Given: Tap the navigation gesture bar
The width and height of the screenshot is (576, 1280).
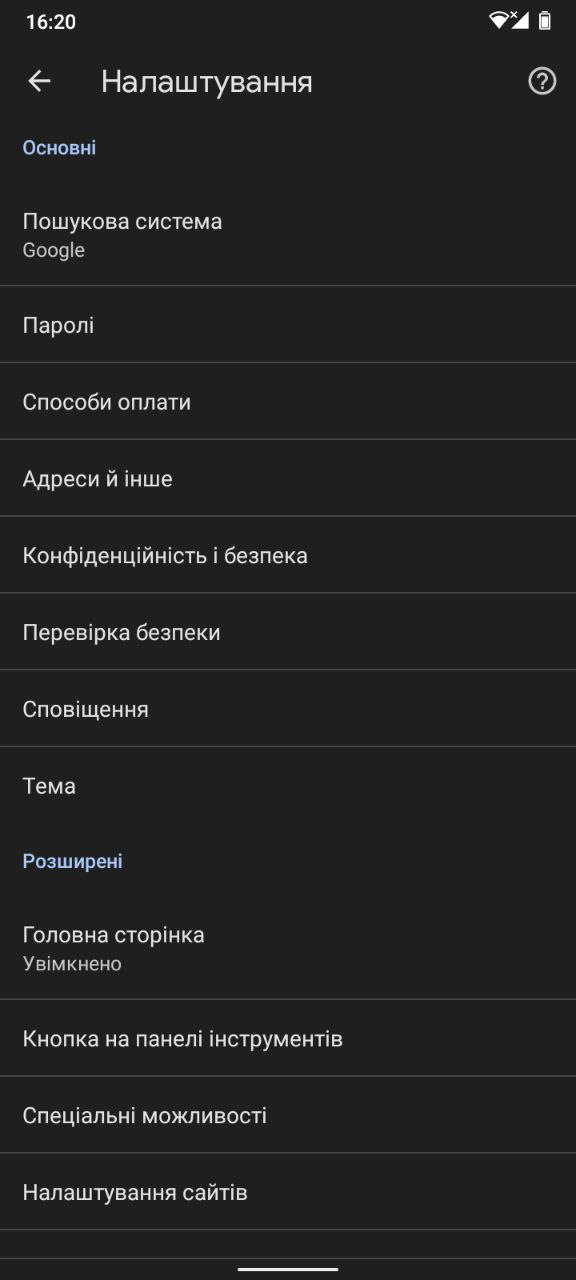Looking at the screenshot, I should (288, 1269).
